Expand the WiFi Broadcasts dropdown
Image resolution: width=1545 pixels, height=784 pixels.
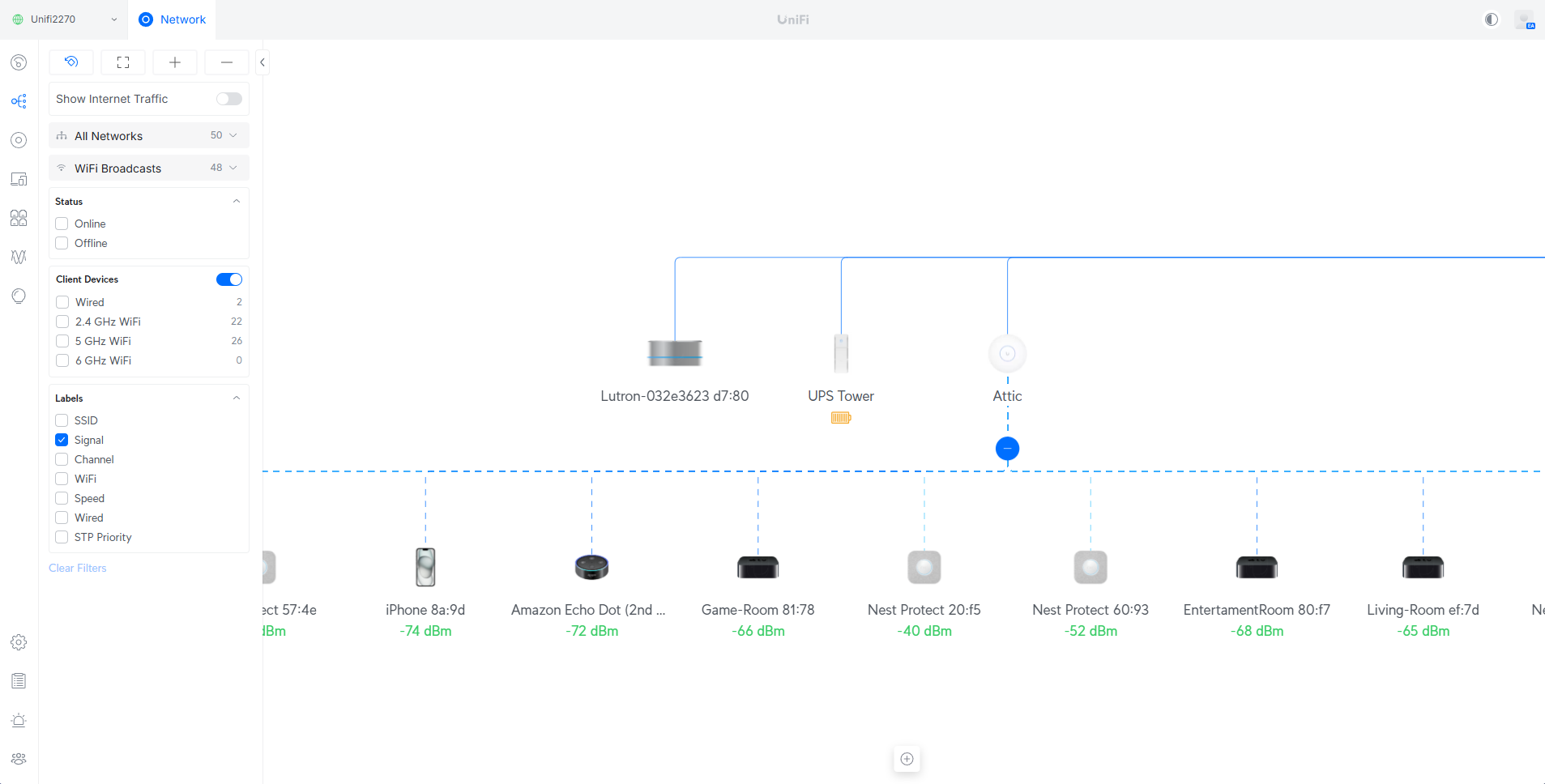(x=149, y=168)
